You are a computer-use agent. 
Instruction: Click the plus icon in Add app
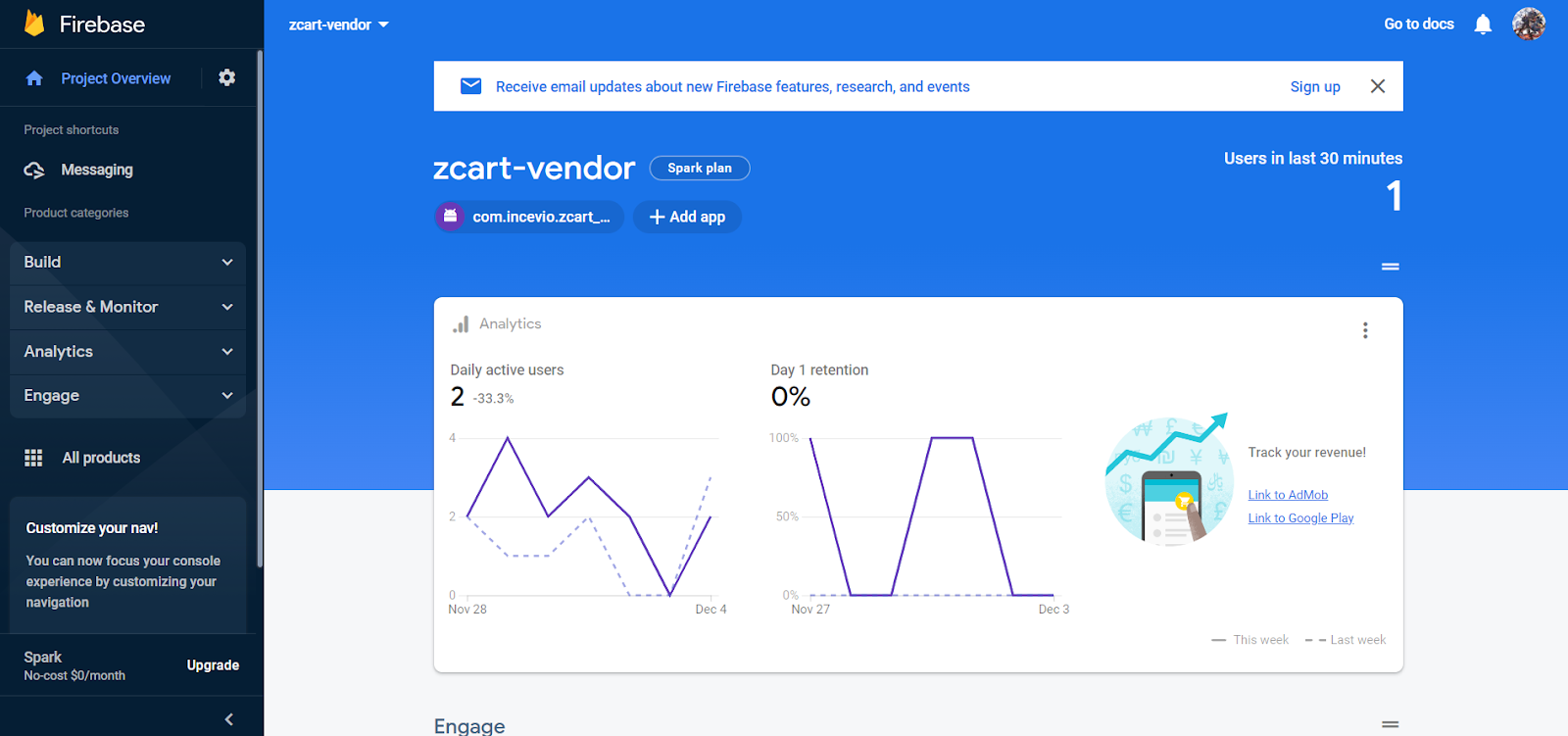pos(658,217)
